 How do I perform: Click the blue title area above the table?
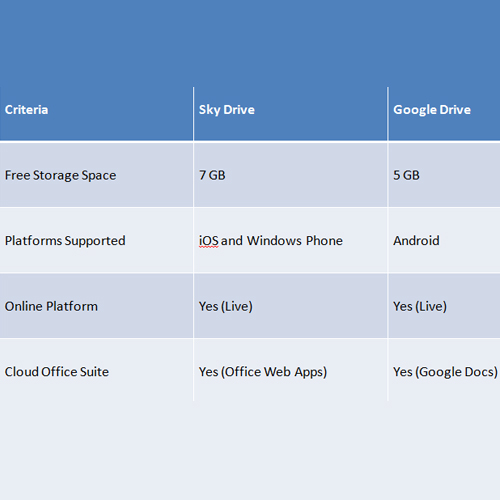pos(250,43)
